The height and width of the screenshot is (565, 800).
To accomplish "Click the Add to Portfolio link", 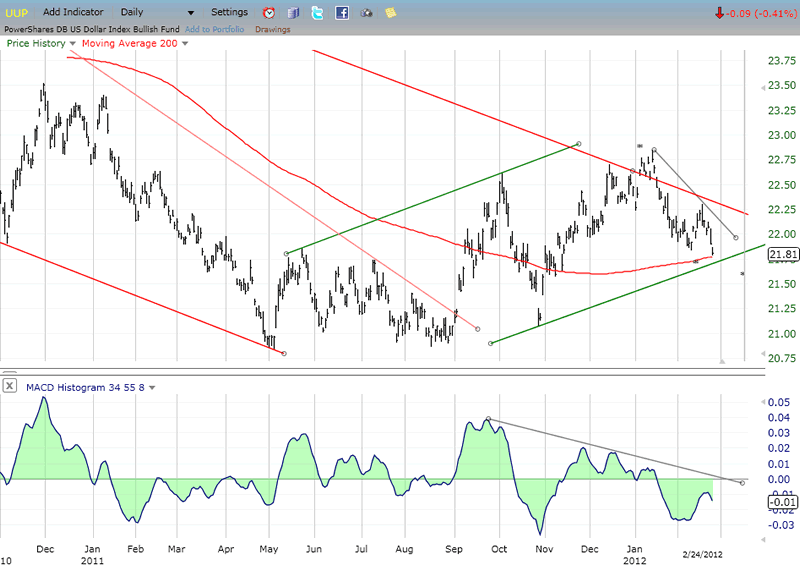I will tap(215, 29).
